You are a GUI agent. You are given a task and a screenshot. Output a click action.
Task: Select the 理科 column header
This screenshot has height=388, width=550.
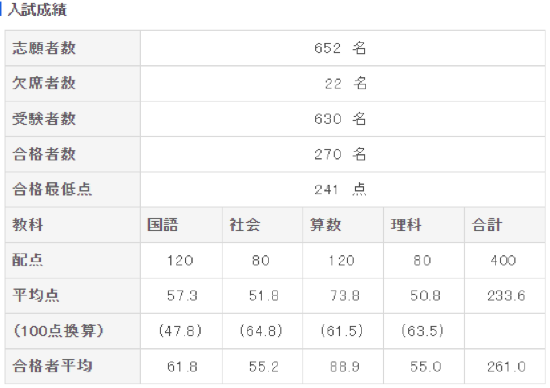[x=406, y=225]
